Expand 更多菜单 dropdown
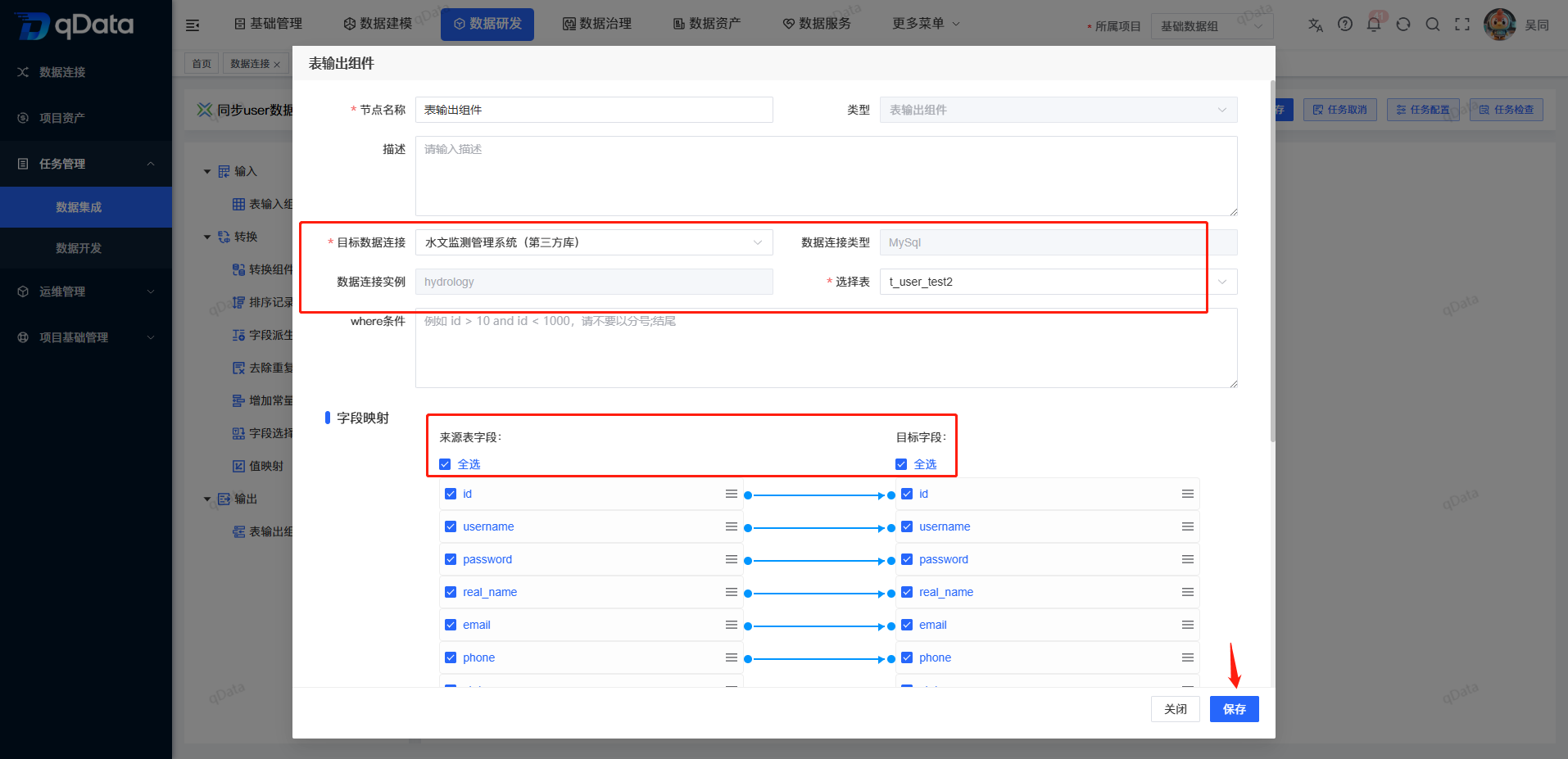This screenshot has width=1568, height=759. [926, 24]
